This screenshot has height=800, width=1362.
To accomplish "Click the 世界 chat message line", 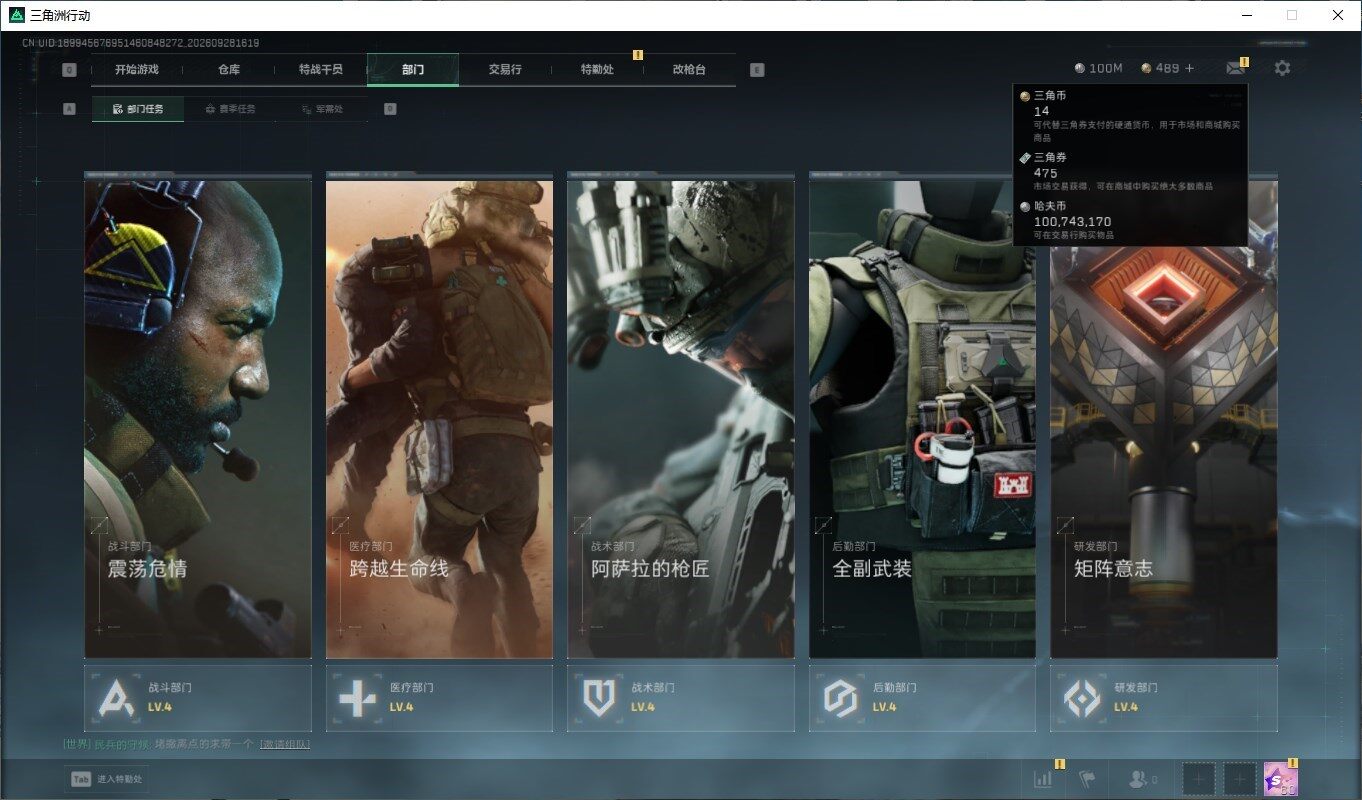I will pyautogui.click(x=186, y=745).
